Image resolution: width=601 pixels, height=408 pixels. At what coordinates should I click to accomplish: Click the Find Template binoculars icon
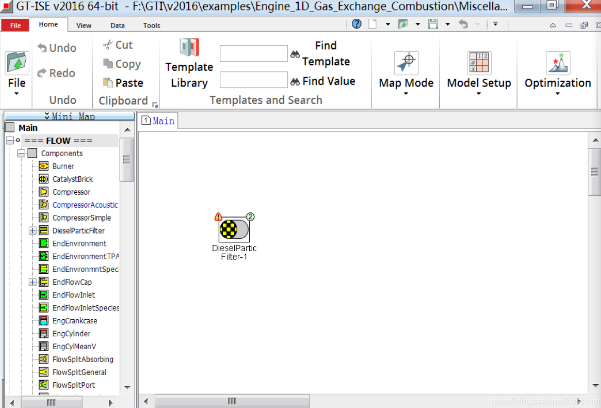click(x=296, y=54)
